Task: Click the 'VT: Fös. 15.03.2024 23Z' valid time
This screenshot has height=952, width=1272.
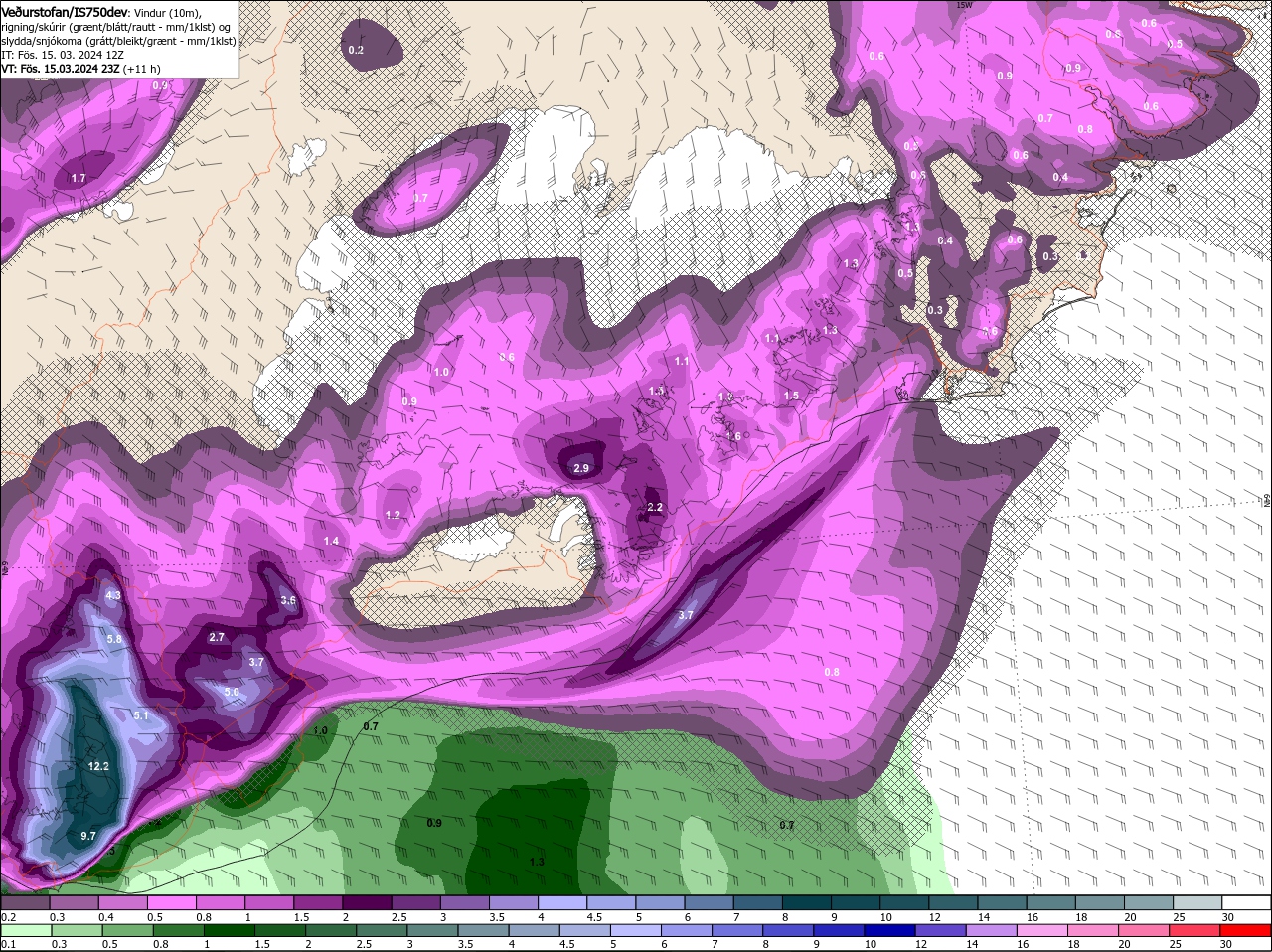Action: (61, 69)
